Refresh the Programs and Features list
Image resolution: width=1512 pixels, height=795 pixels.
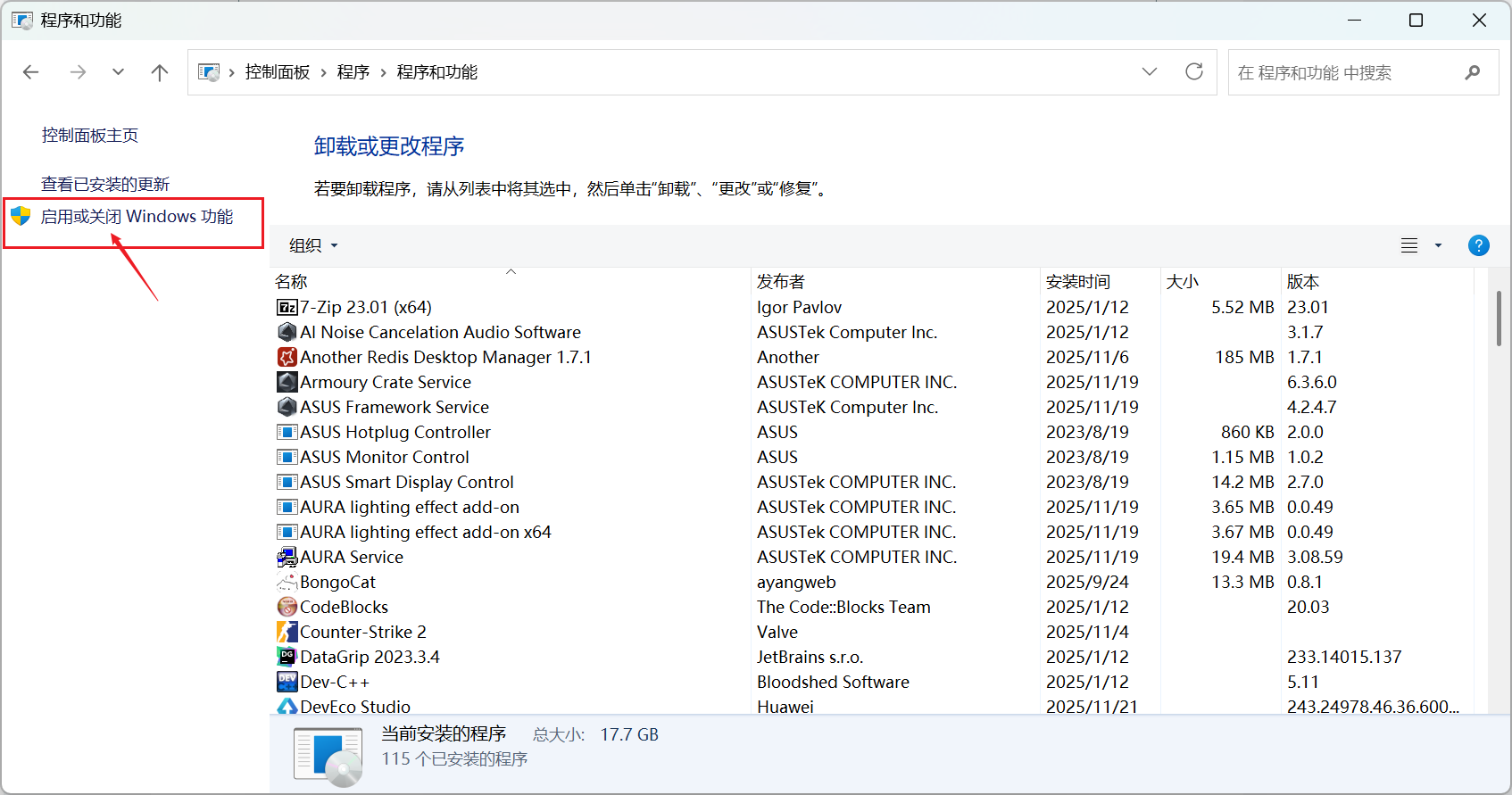coord(1194,71)
